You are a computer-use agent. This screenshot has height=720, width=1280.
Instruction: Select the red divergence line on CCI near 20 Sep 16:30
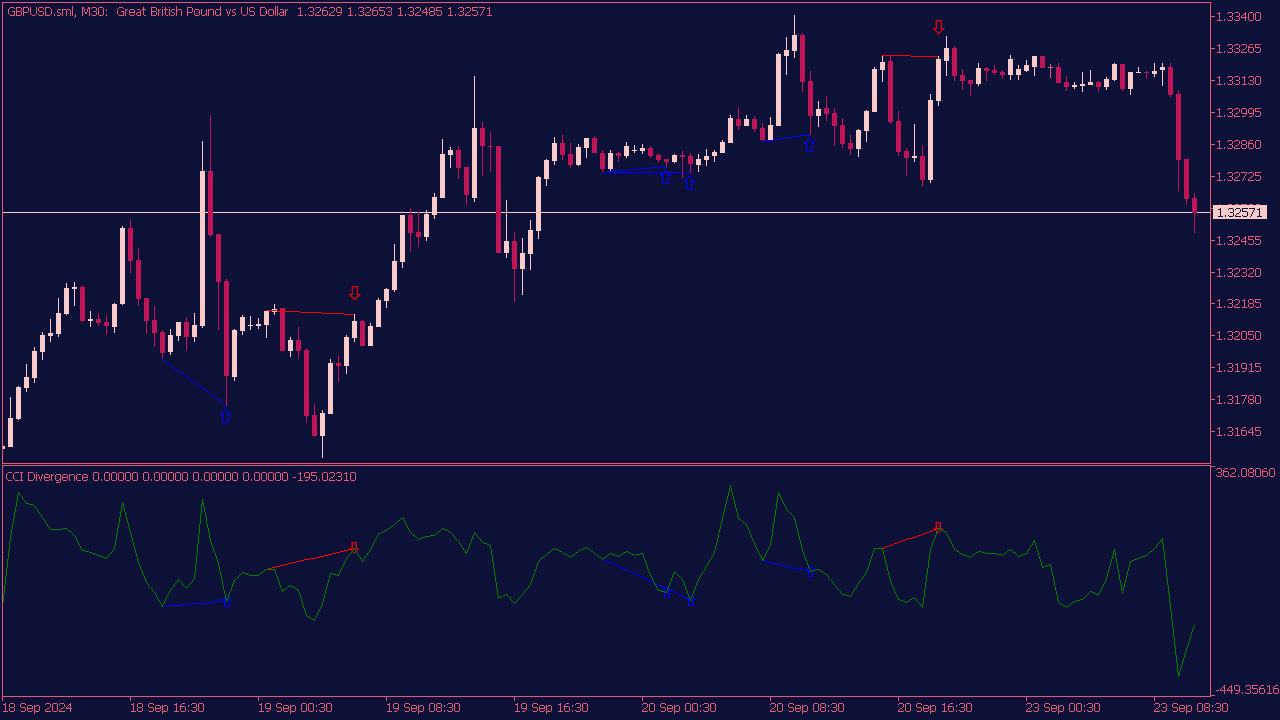click(x=911, y=538)
